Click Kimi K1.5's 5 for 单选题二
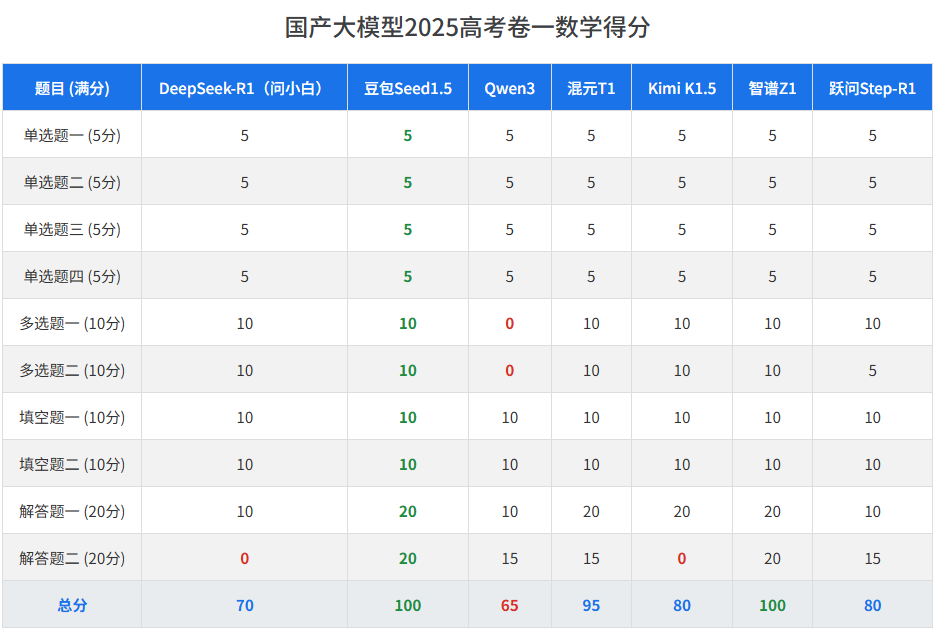Viewport: 938px width, 631px height. 682,182
